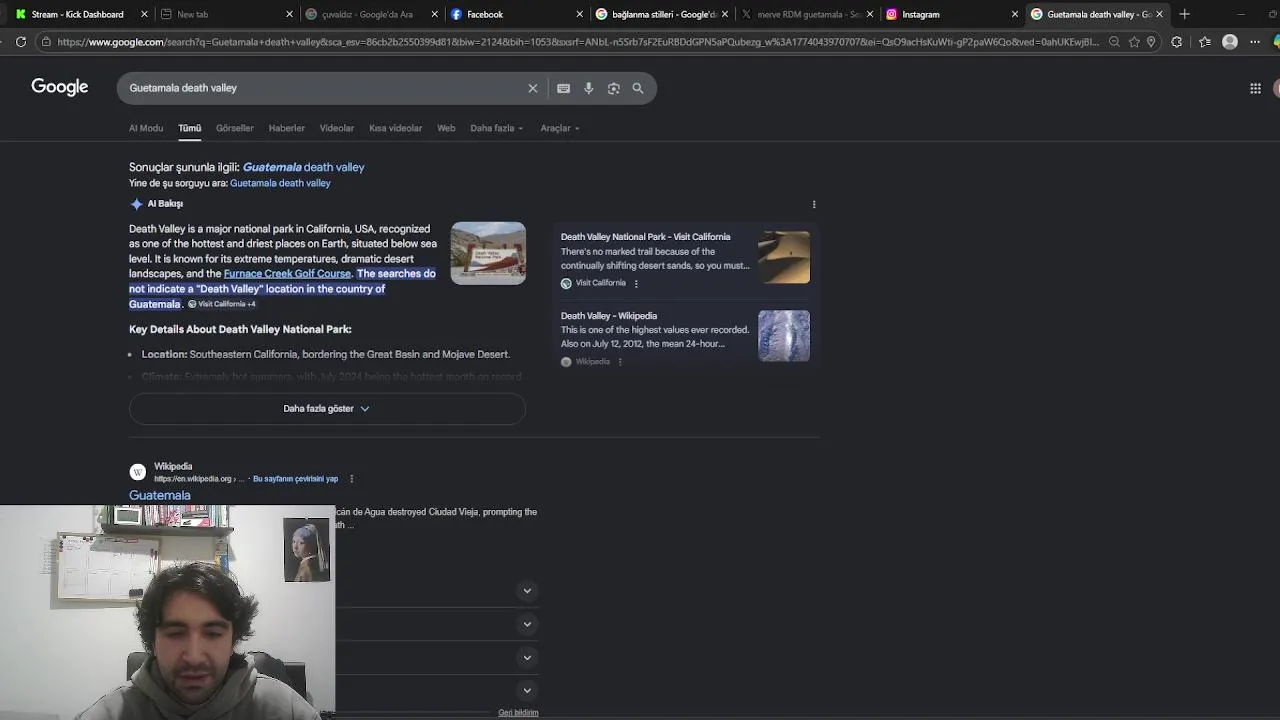The height and width of the screenshot is (720, 1280).
Task: Open the browser profile avatar
Action: [x=1230, y=42]
